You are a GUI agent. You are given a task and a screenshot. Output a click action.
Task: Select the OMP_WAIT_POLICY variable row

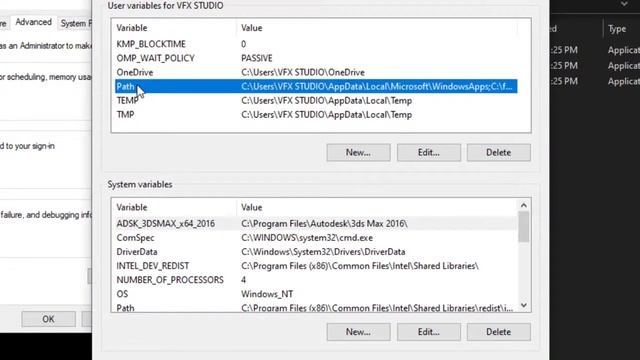coord(316,58)
